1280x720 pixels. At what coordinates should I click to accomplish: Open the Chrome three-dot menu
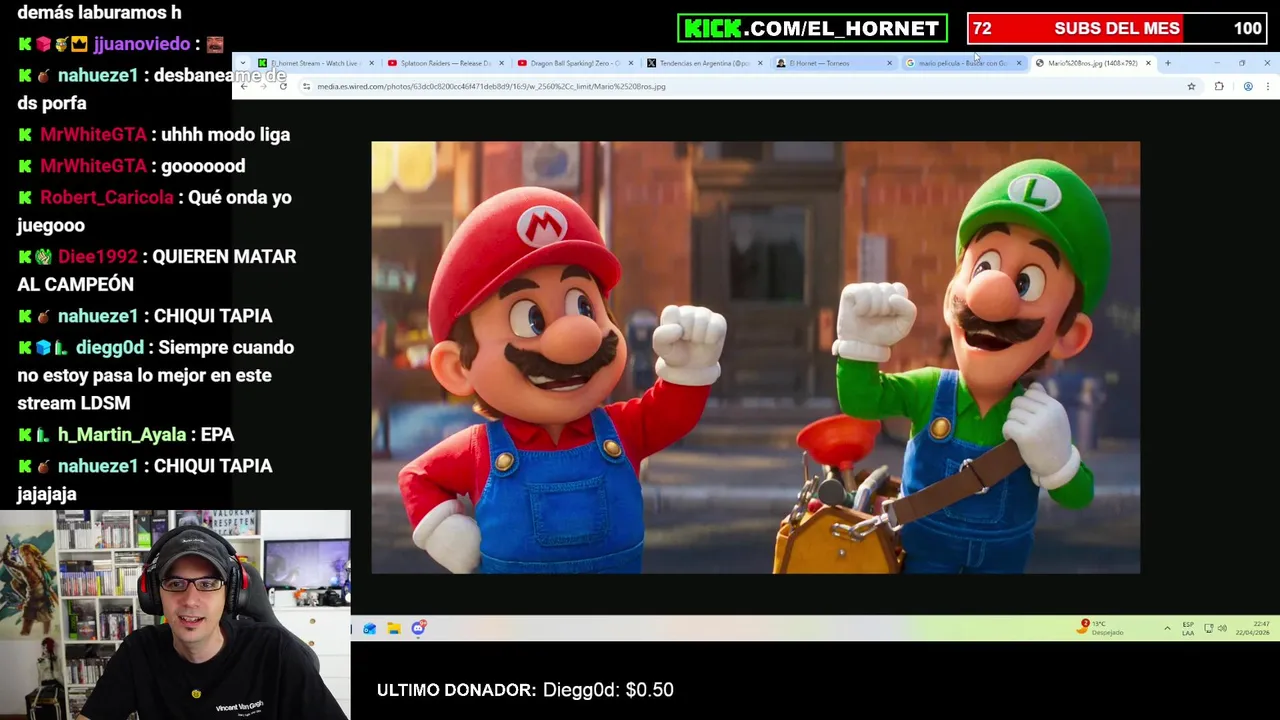tap(1268, 86)
